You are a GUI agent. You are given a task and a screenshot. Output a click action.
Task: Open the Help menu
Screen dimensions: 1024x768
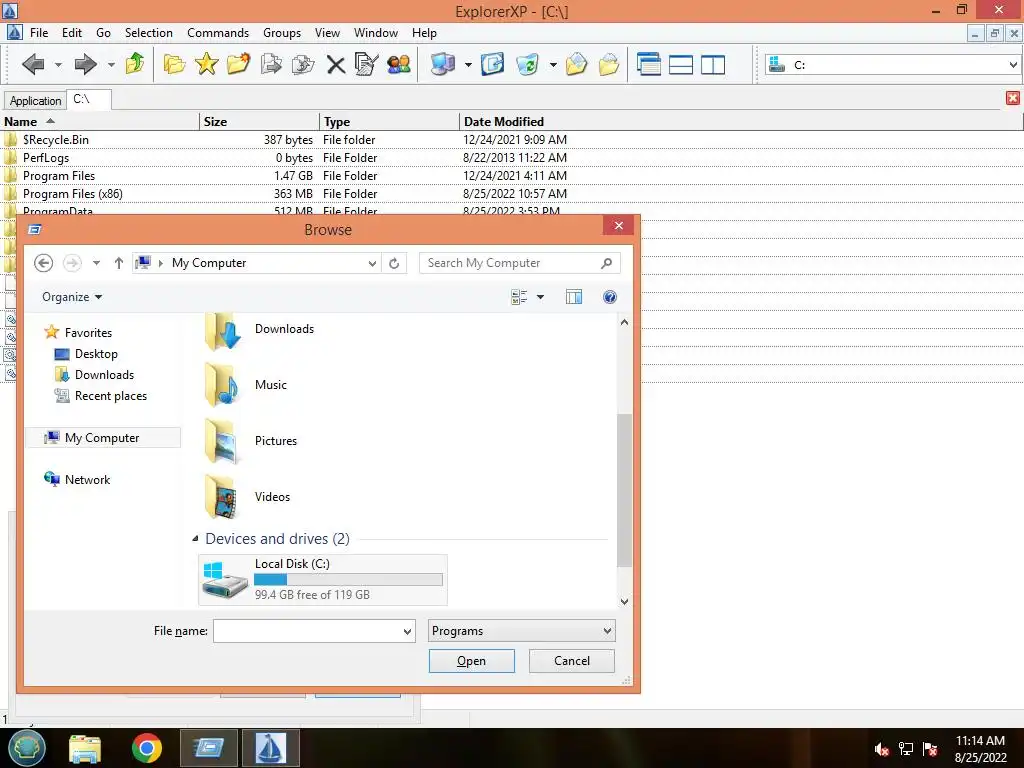[x=424, y=33]
